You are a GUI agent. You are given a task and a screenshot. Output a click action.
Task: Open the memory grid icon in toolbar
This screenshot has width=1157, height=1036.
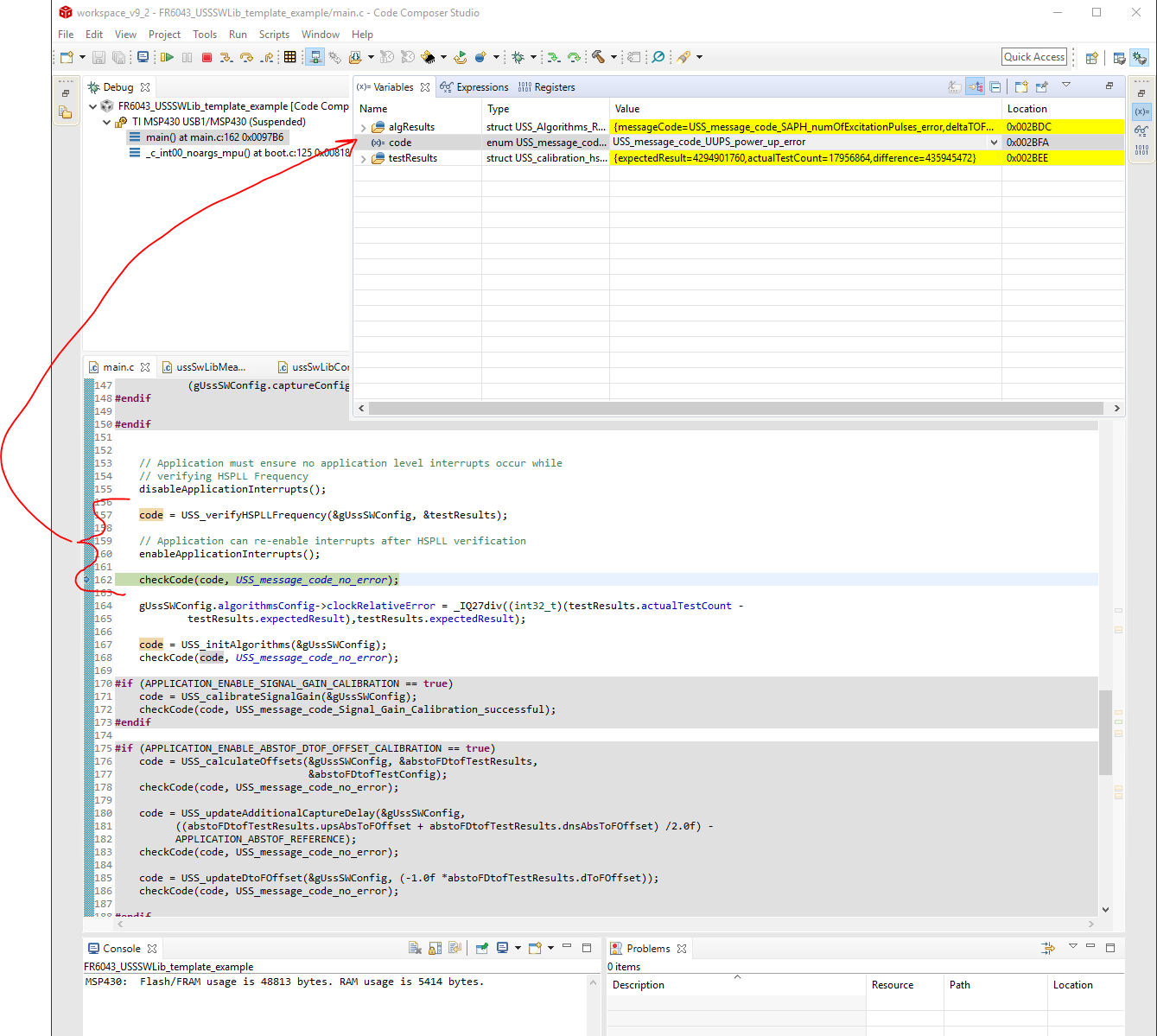(289, 57)
